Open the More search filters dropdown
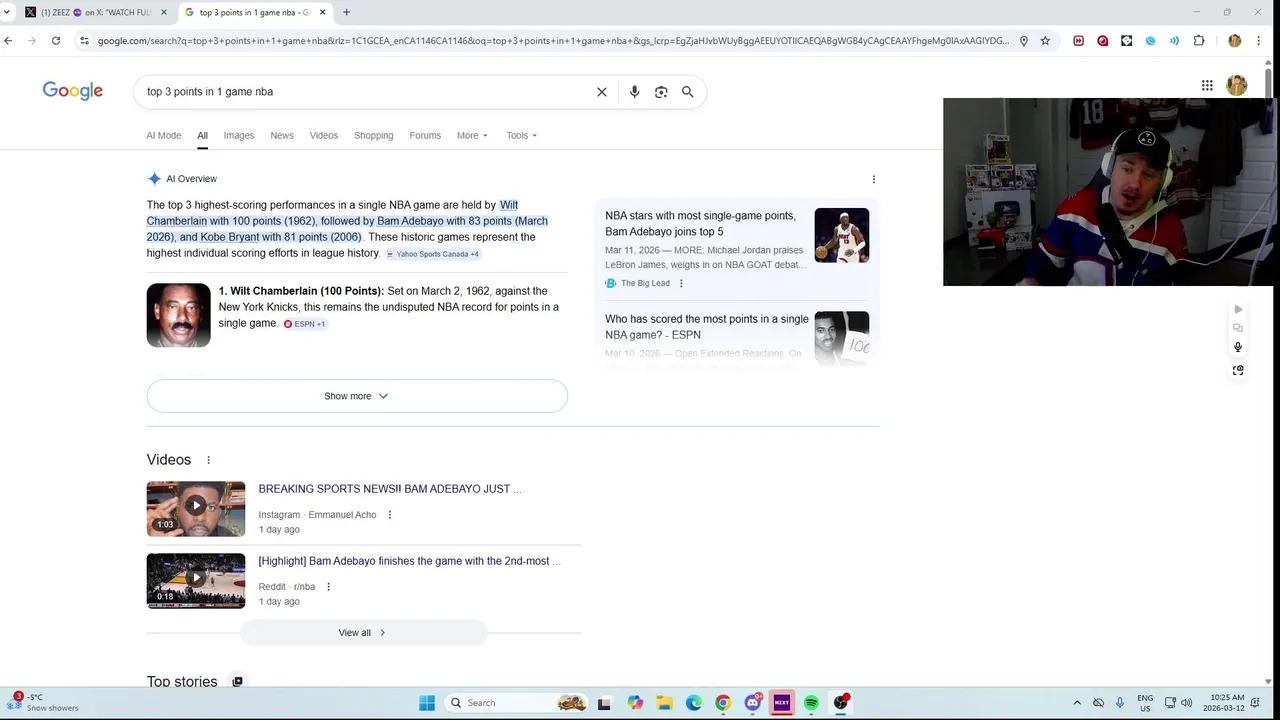Screen dimensions: 1280x720 pos(472,135)
